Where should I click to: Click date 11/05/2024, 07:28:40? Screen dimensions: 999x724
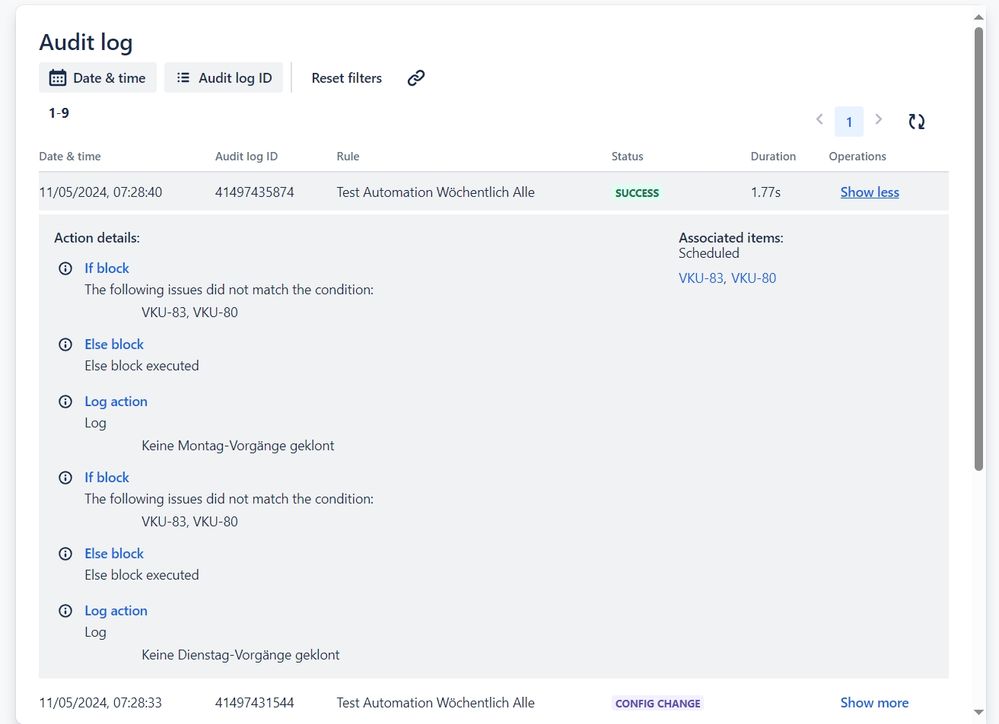click(x=101, y=192)
